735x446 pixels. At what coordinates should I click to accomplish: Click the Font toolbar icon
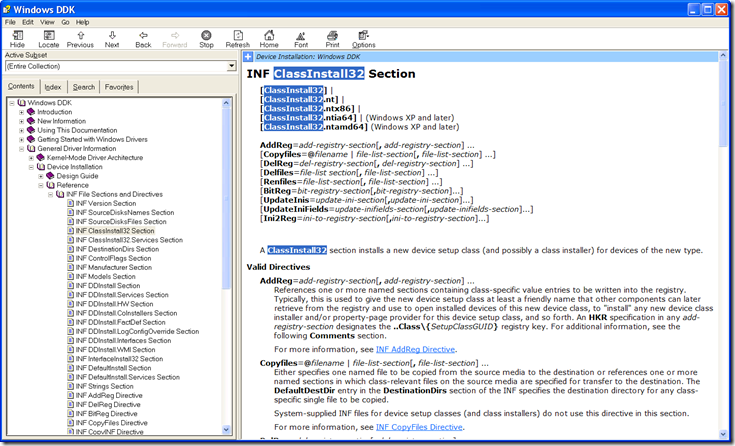[x=301, y=37]
